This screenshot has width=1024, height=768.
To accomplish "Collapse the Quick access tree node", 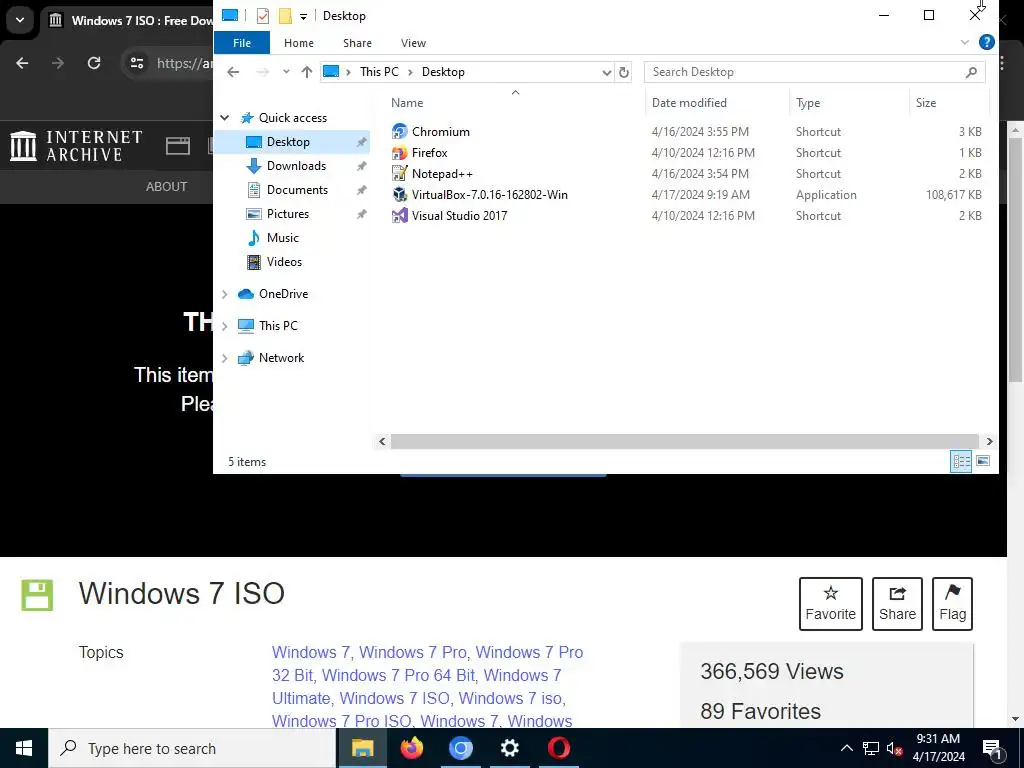I will click(225, 118).
